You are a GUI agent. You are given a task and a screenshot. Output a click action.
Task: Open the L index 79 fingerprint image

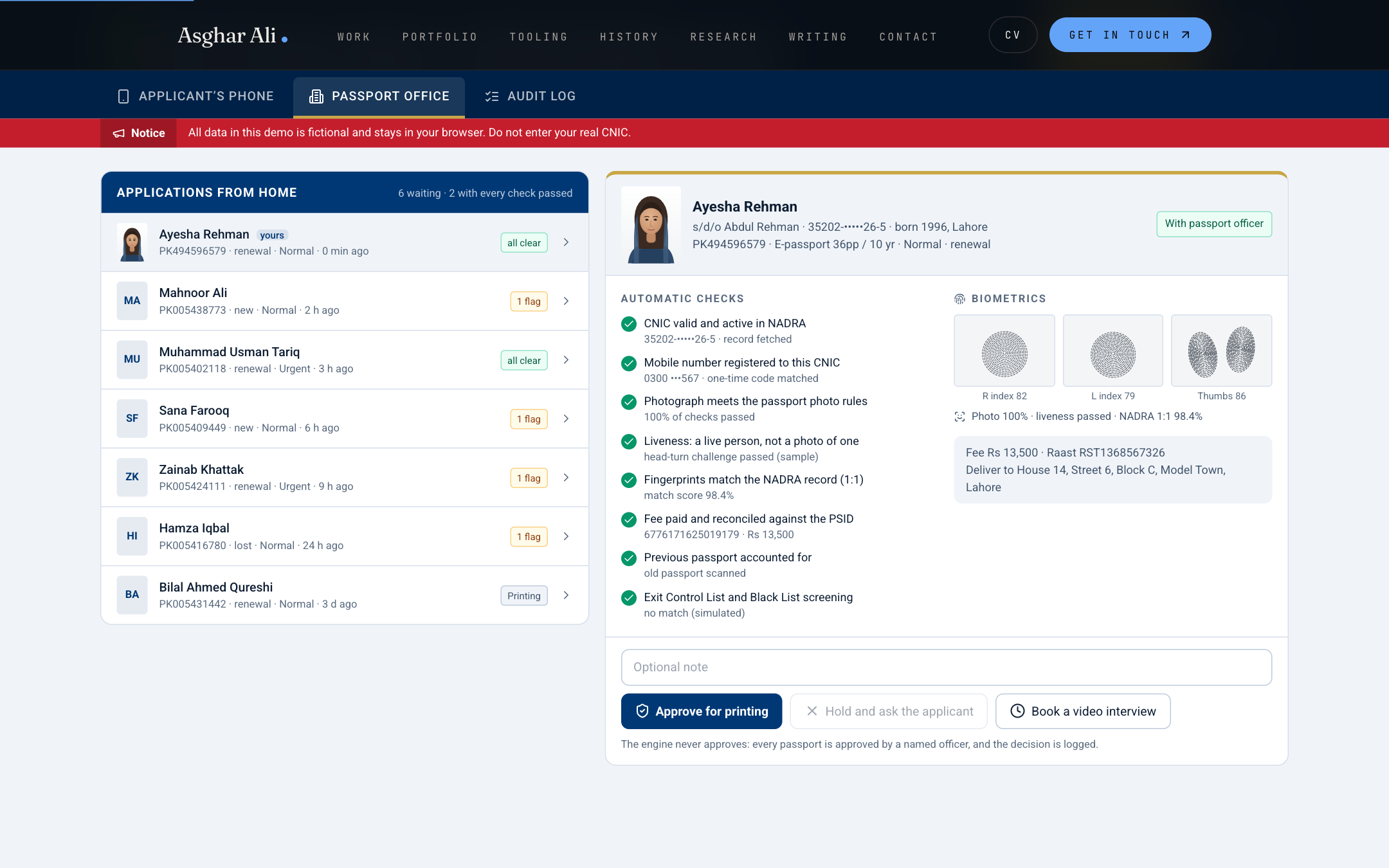pyautogui.click(x=1113, y=350)
